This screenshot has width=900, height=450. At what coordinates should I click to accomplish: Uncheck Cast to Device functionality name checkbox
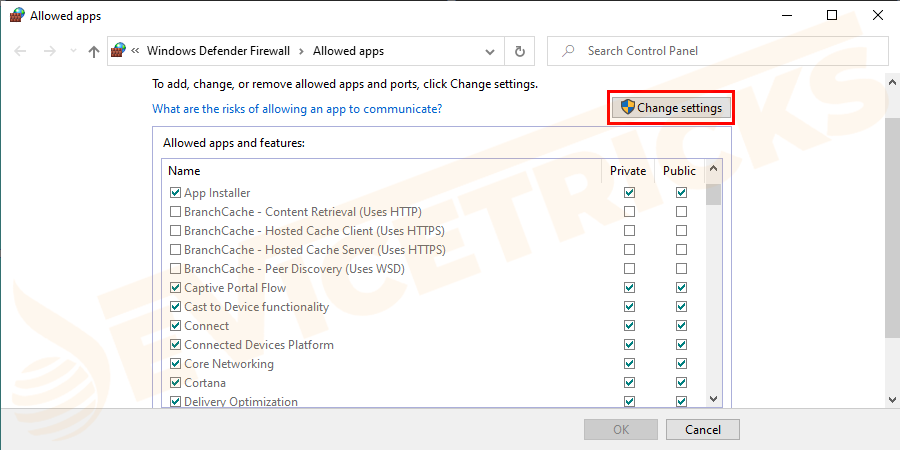176,307
